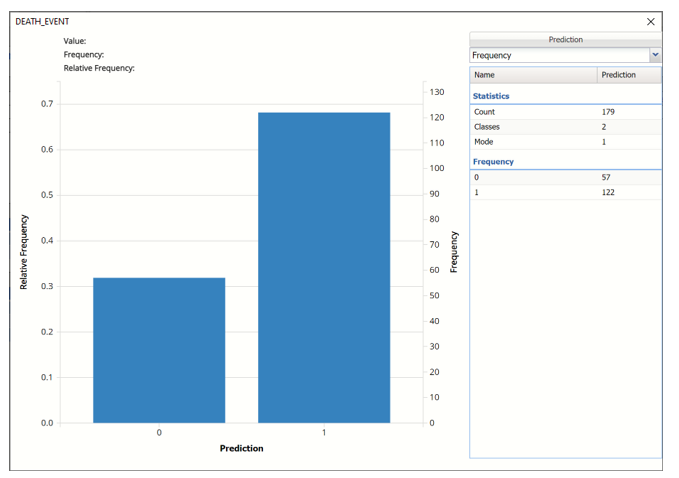The image size is (679, 478).
Task: Select the table row with value 57
Action: click(x=565, y=177)
